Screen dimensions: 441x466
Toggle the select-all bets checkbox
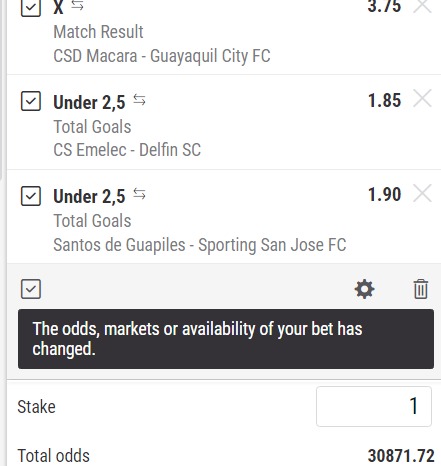[31, 289]
